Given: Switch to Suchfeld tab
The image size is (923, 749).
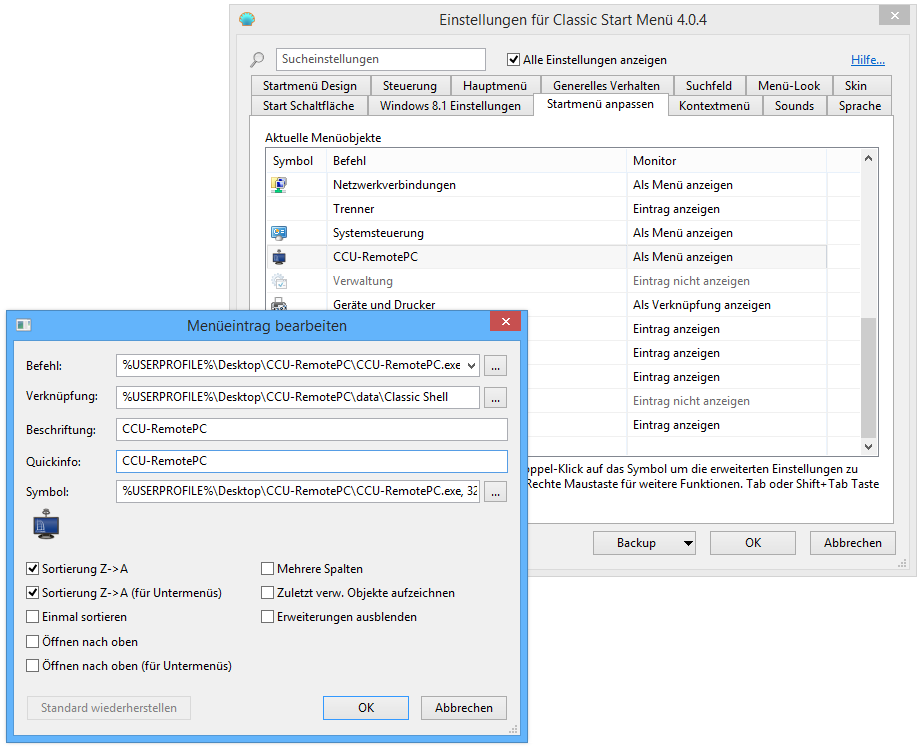Looking at the screenshot, I should click(x=709, y=86).
